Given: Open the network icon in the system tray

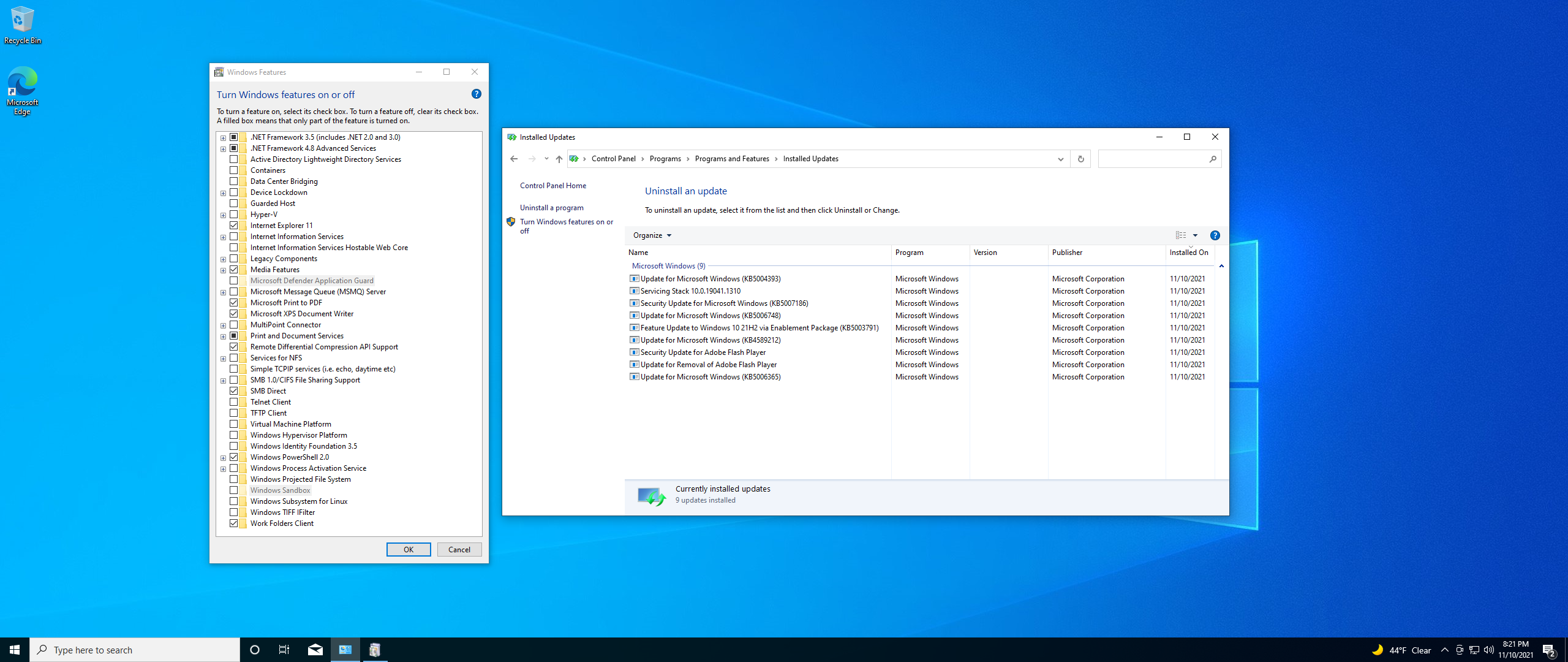Looking at the screenshot, I should tap(1474, 650).
